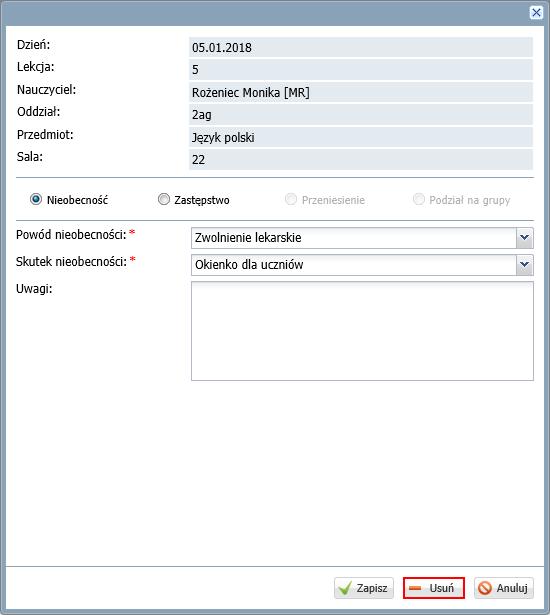Image resolution: width=550 pixels, height=615 pixels.
Task: Save changes with the Zapisz button
Action: tap(364, 588)
